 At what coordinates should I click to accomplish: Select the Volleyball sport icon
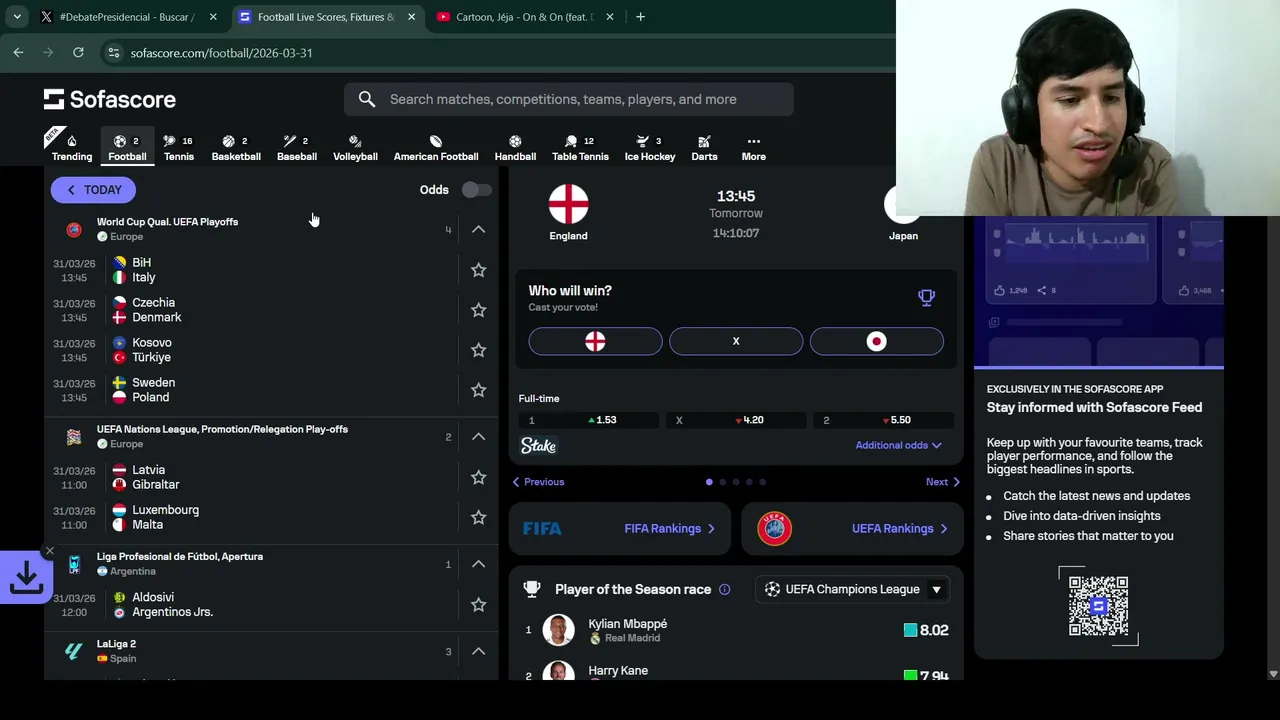pos(355,147)
